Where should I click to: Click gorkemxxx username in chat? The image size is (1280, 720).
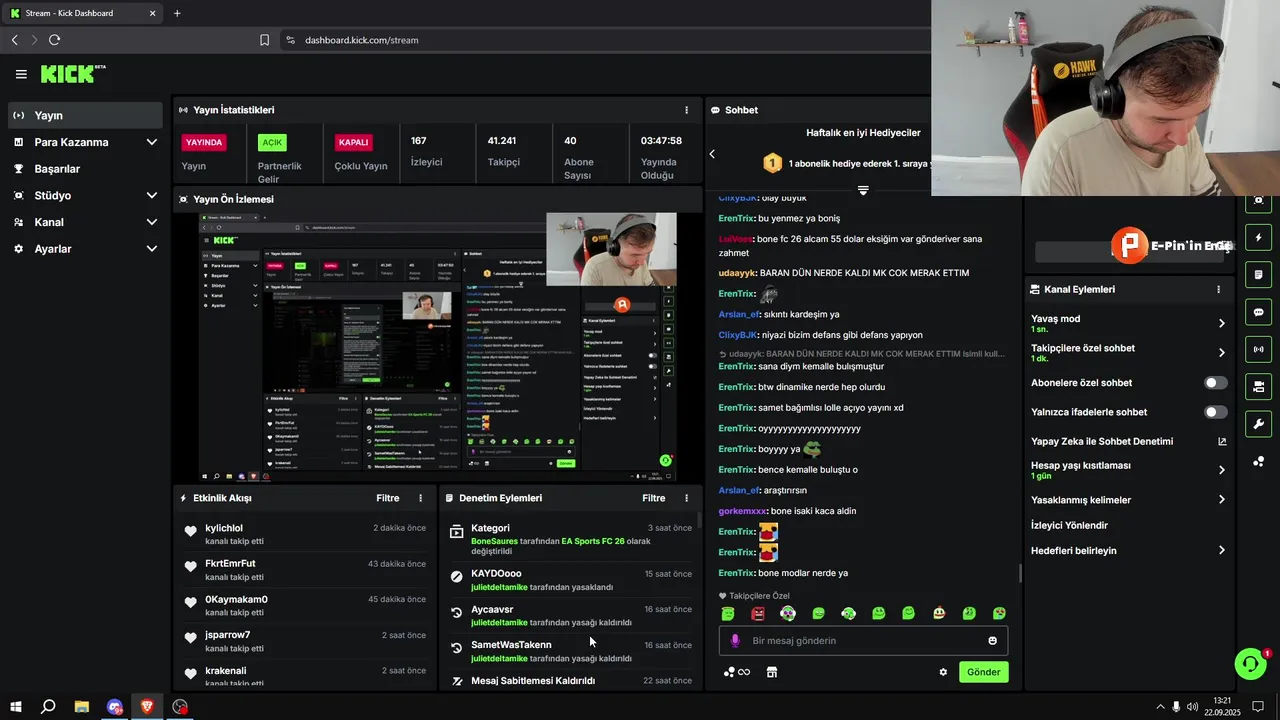pyautogui.click(x=742, y=511)
